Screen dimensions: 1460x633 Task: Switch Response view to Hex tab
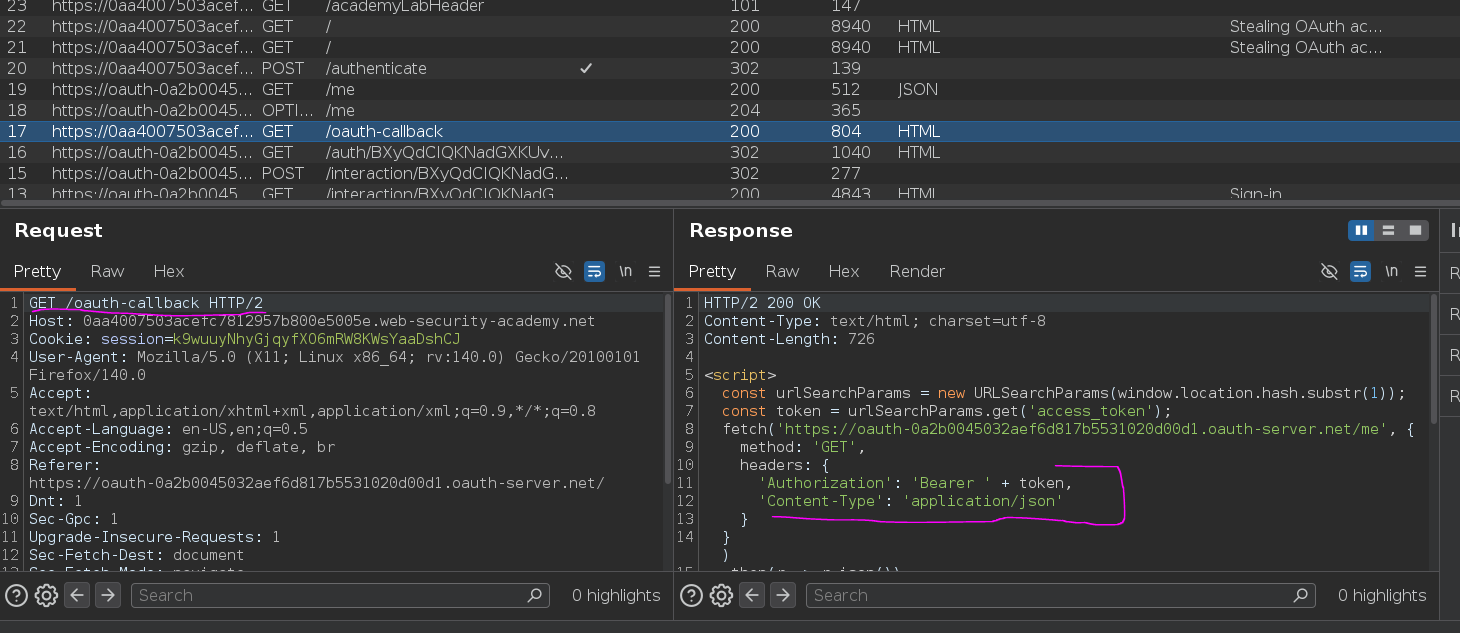[844, 271]
